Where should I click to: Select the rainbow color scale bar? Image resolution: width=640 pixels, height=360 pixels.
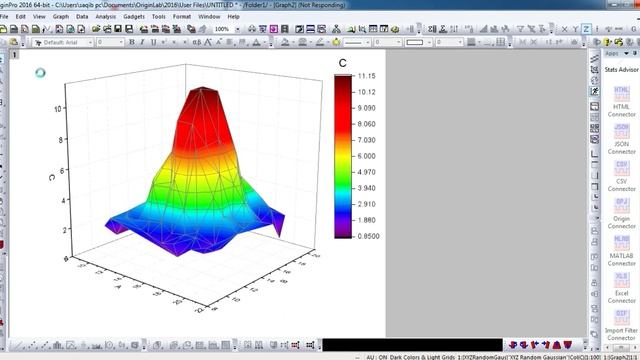343,156
